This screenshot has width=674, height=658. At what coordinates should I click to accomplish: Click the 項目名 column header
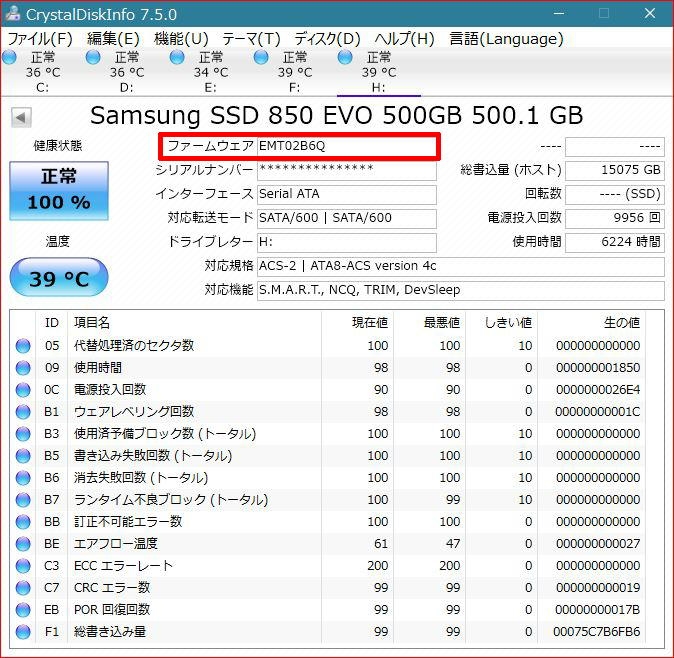point(92,322)
